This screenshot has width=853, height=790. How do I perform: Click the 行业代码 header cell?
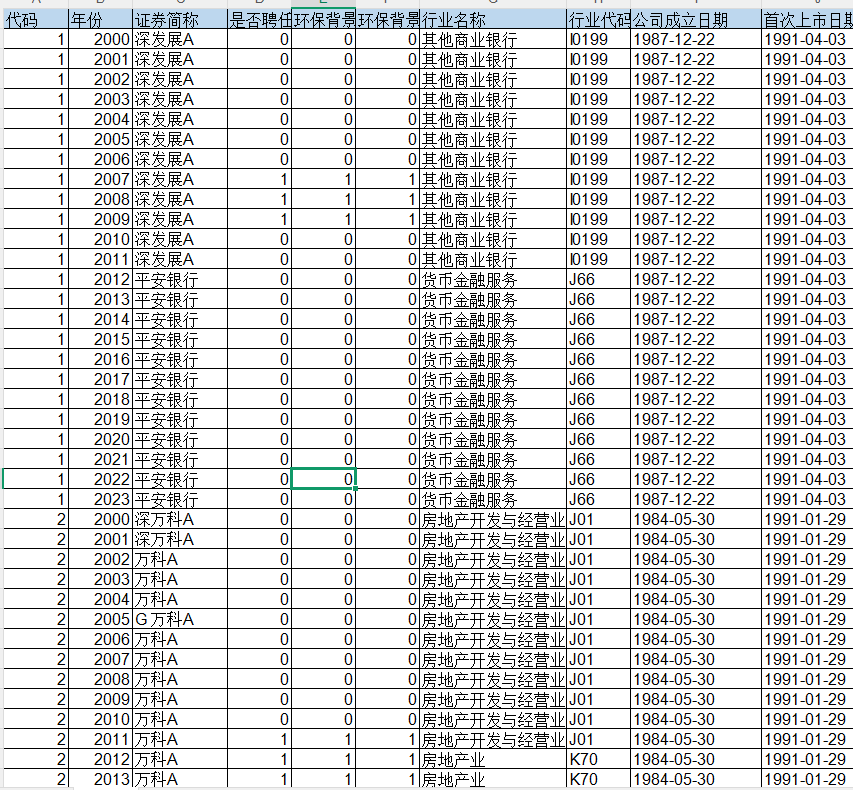tap(598, 20)
